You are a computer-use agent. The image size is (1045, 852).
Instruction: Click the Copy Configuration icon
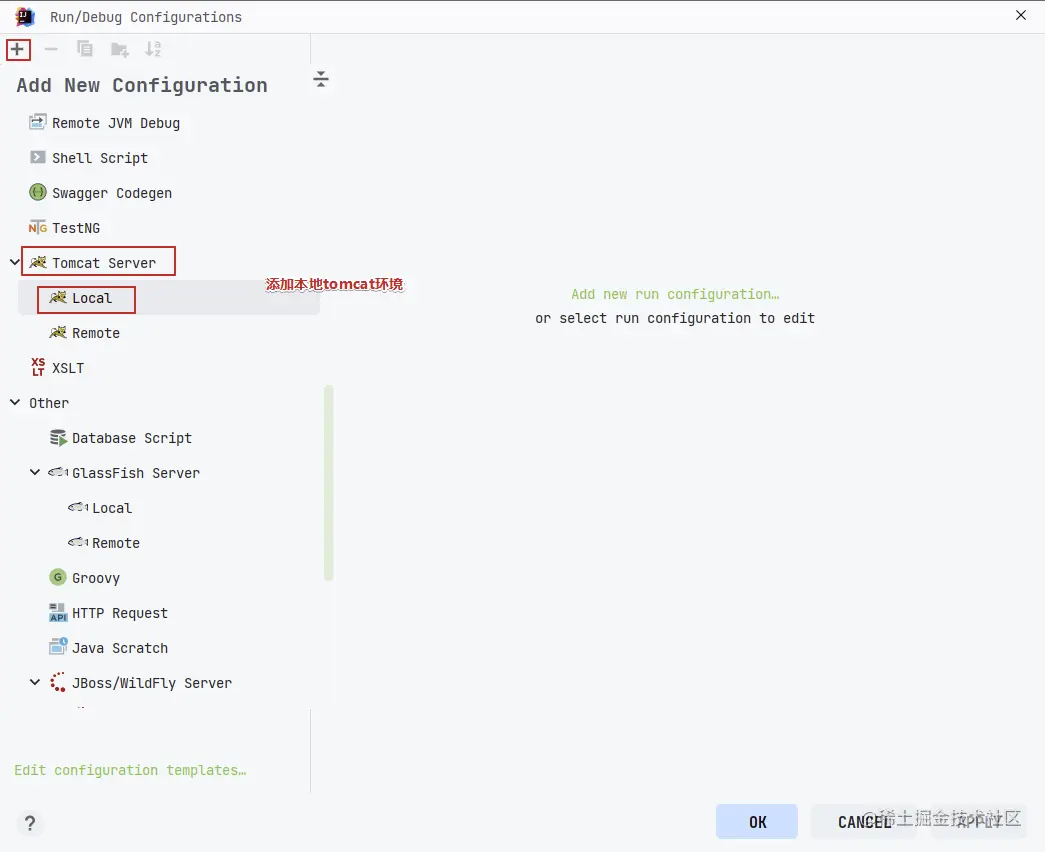click(85, 49)
